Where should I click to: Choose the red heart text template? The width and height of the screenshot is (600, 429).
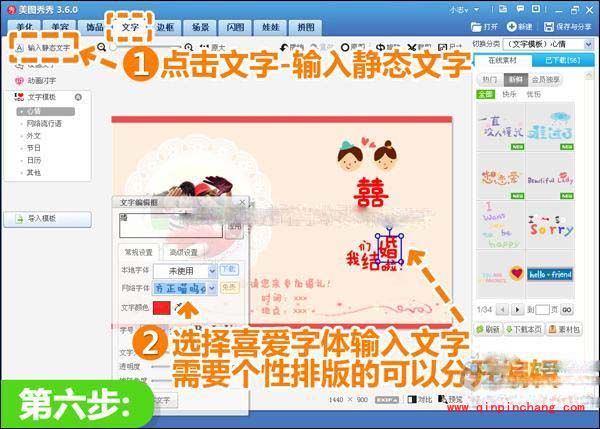click(501, 274)
